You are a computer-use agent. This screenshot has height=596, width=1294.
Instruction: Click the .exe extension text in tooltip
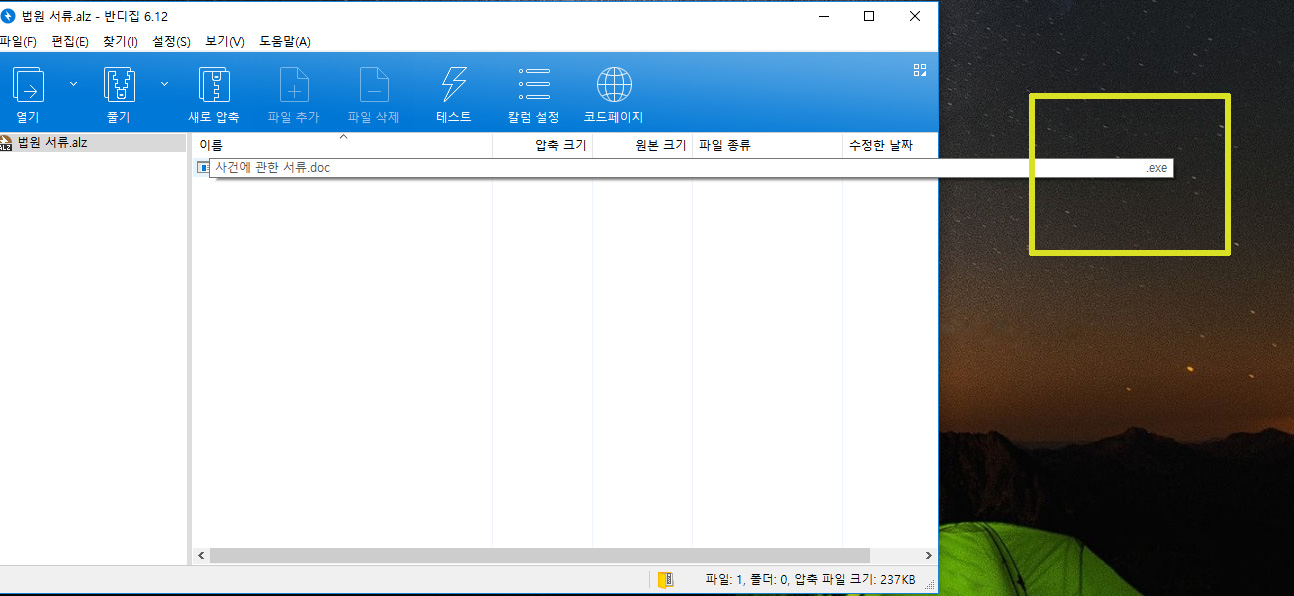pos(1157,168)
